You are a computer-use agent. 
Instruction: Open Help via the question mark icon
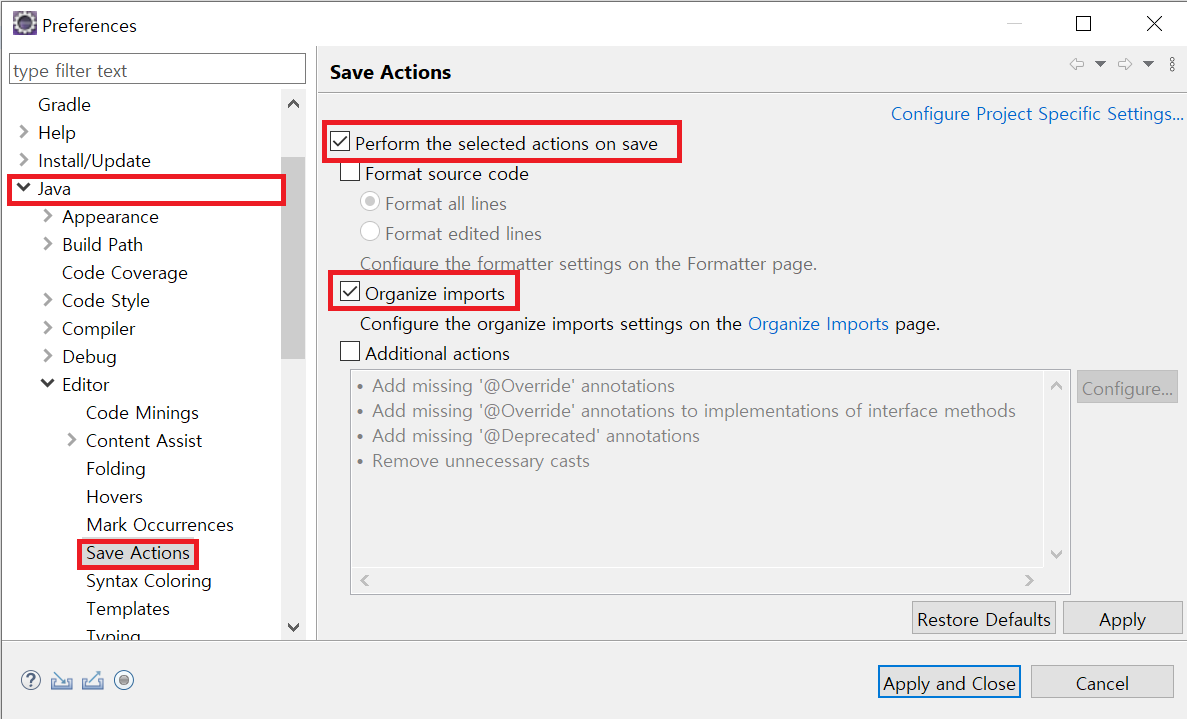coord(30,681)
